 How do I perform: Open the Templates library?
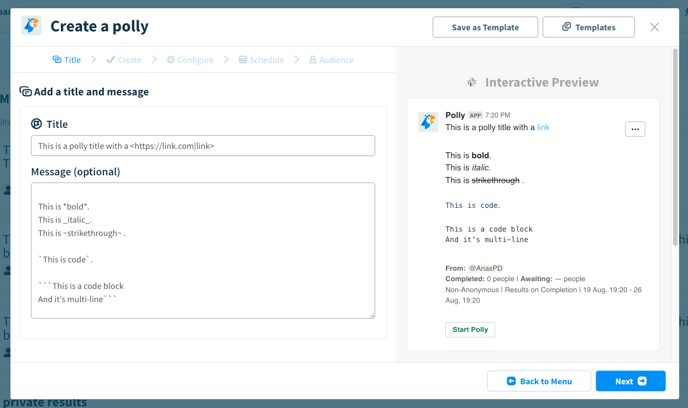coord(588,27)
